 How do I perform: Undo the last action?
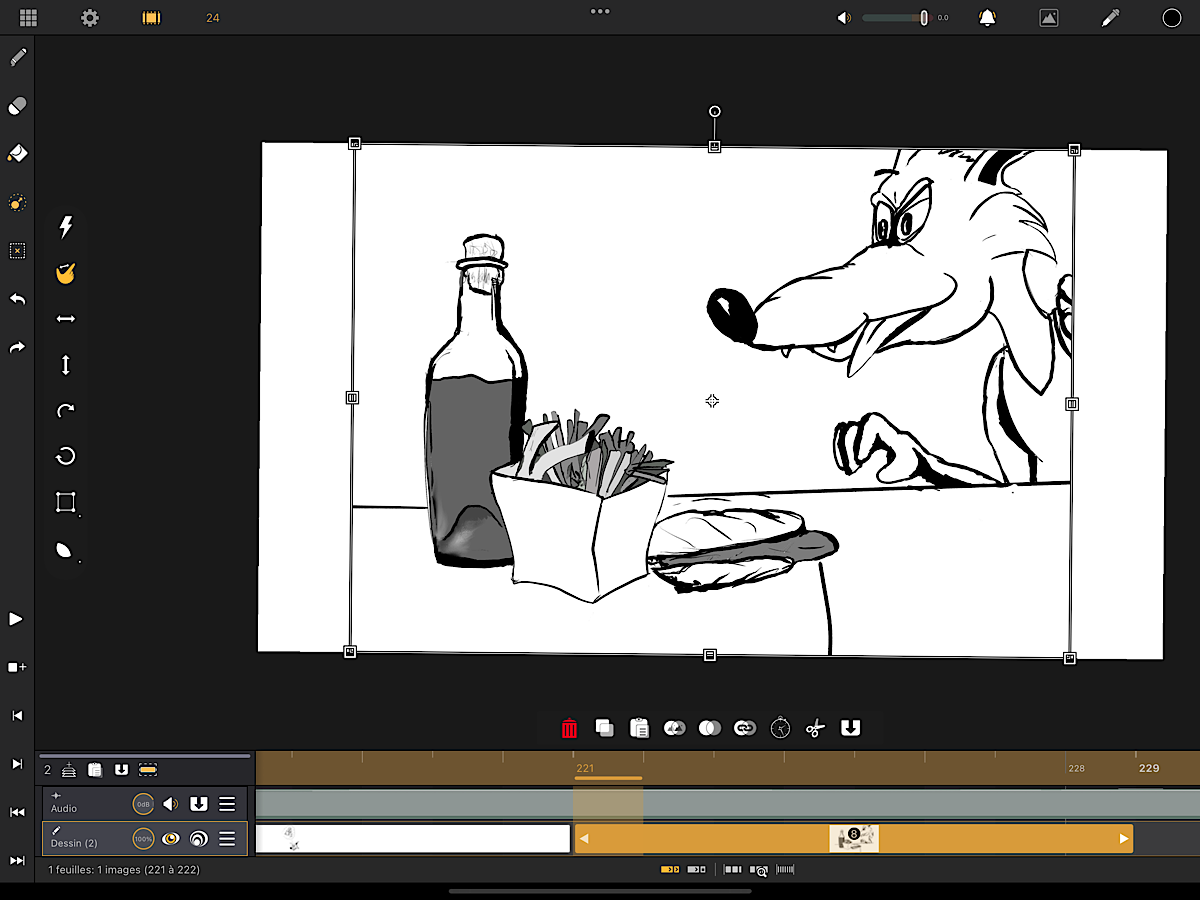pyautogui.click(x=17, y=299)
